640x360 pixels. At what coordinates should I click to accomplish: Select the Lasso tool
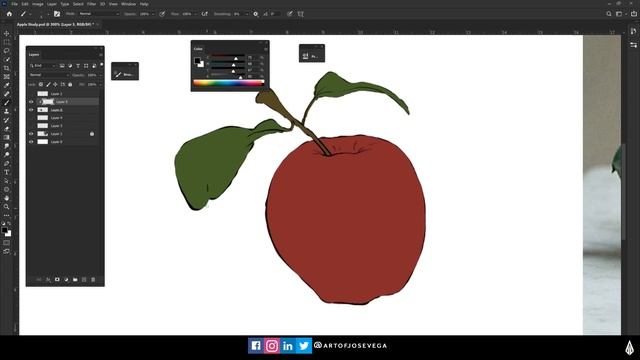click(7, 51)
